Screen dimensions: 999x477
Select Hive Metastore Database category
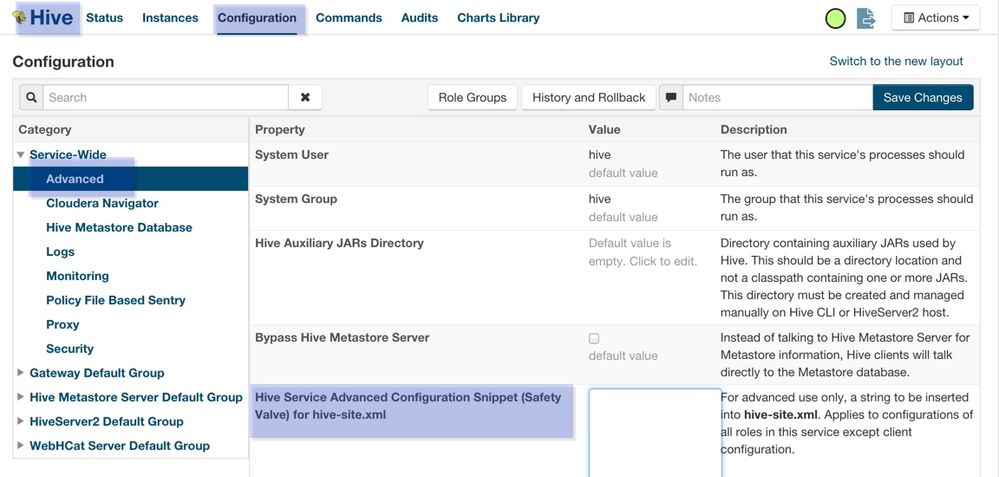(119, 228)
